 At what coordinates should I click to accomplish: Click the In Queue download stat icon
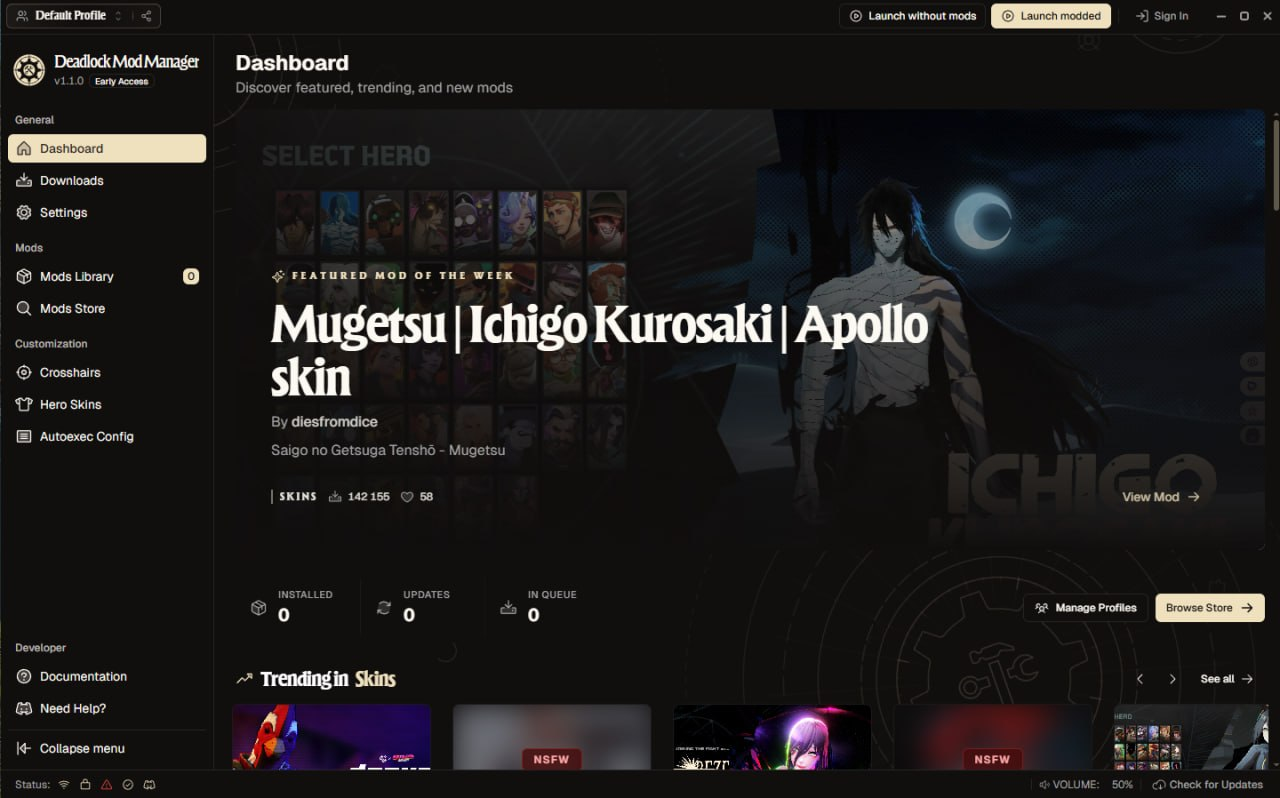[508, 607]
